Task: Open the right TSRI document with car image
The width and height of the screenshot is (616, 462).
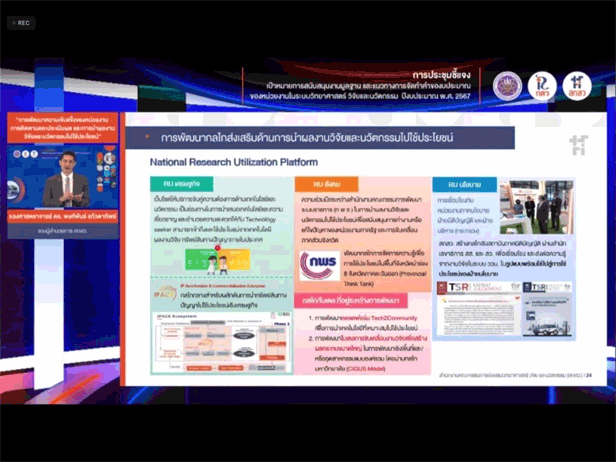Action: pyautogui.click(x=547, y=309)
